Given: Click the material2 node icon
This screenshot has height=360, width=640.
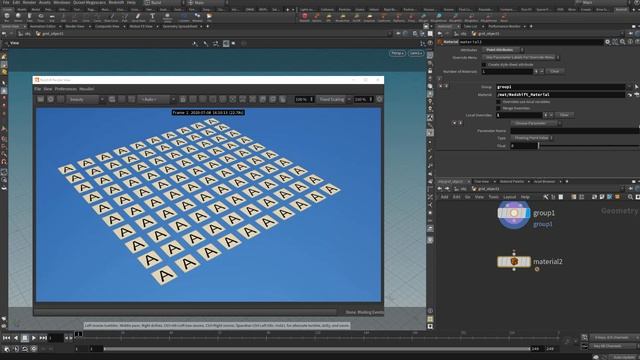Looking at the screenshot, I should (514, 262).
